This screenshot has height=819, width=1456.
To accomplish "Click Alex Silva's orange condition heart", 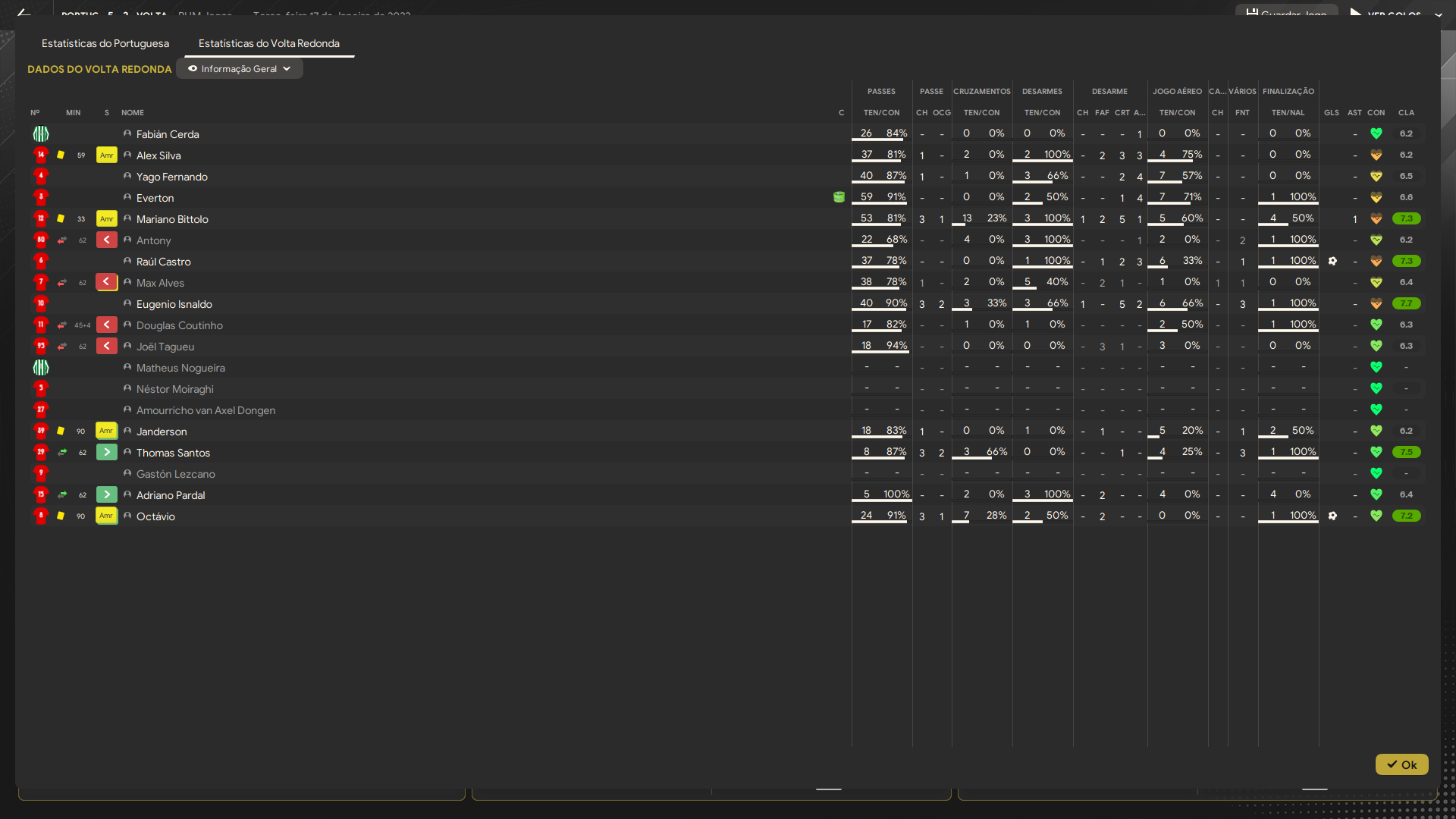I will (1376, 155).
